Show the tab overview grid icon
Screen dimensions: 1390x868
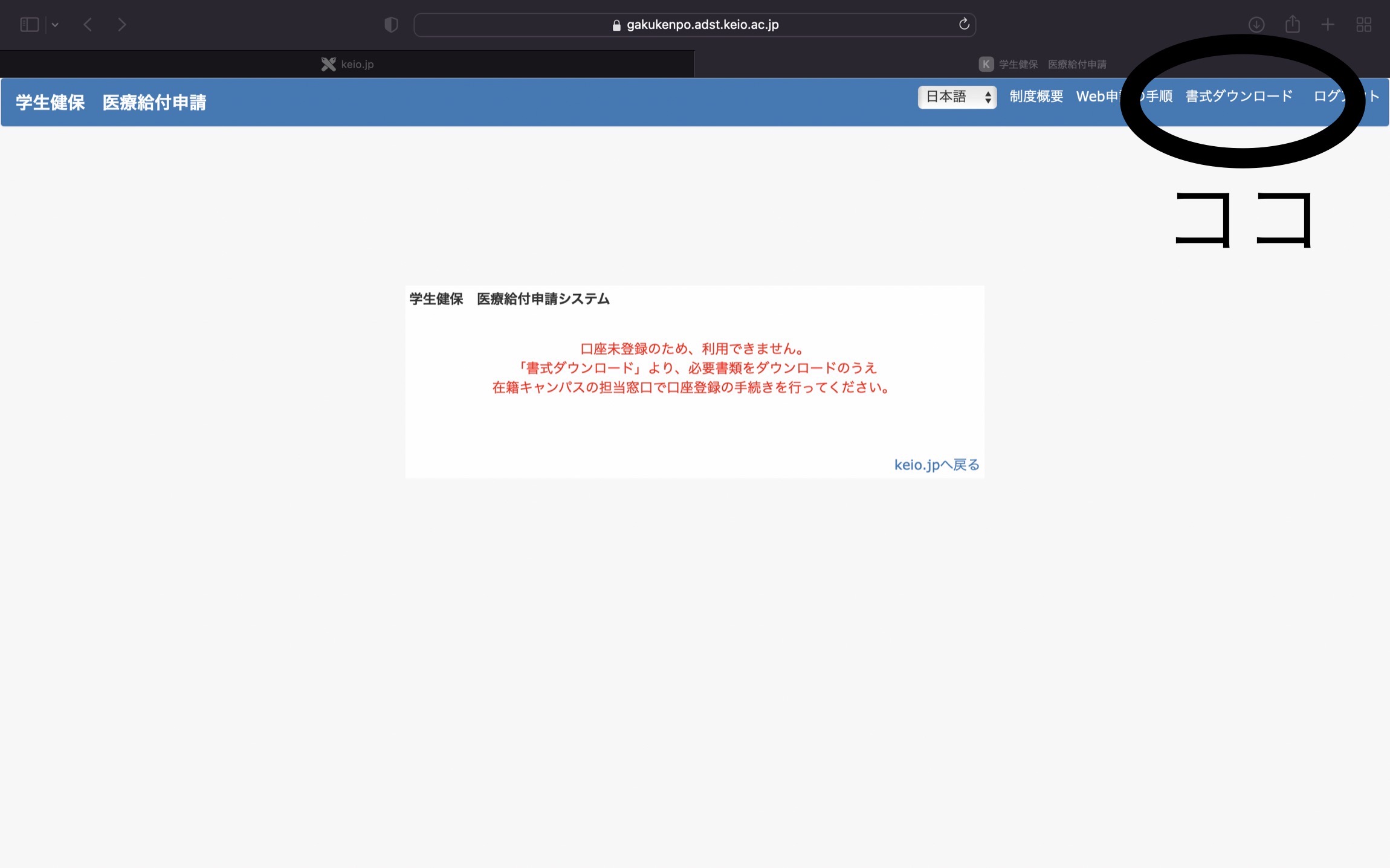1363,25
